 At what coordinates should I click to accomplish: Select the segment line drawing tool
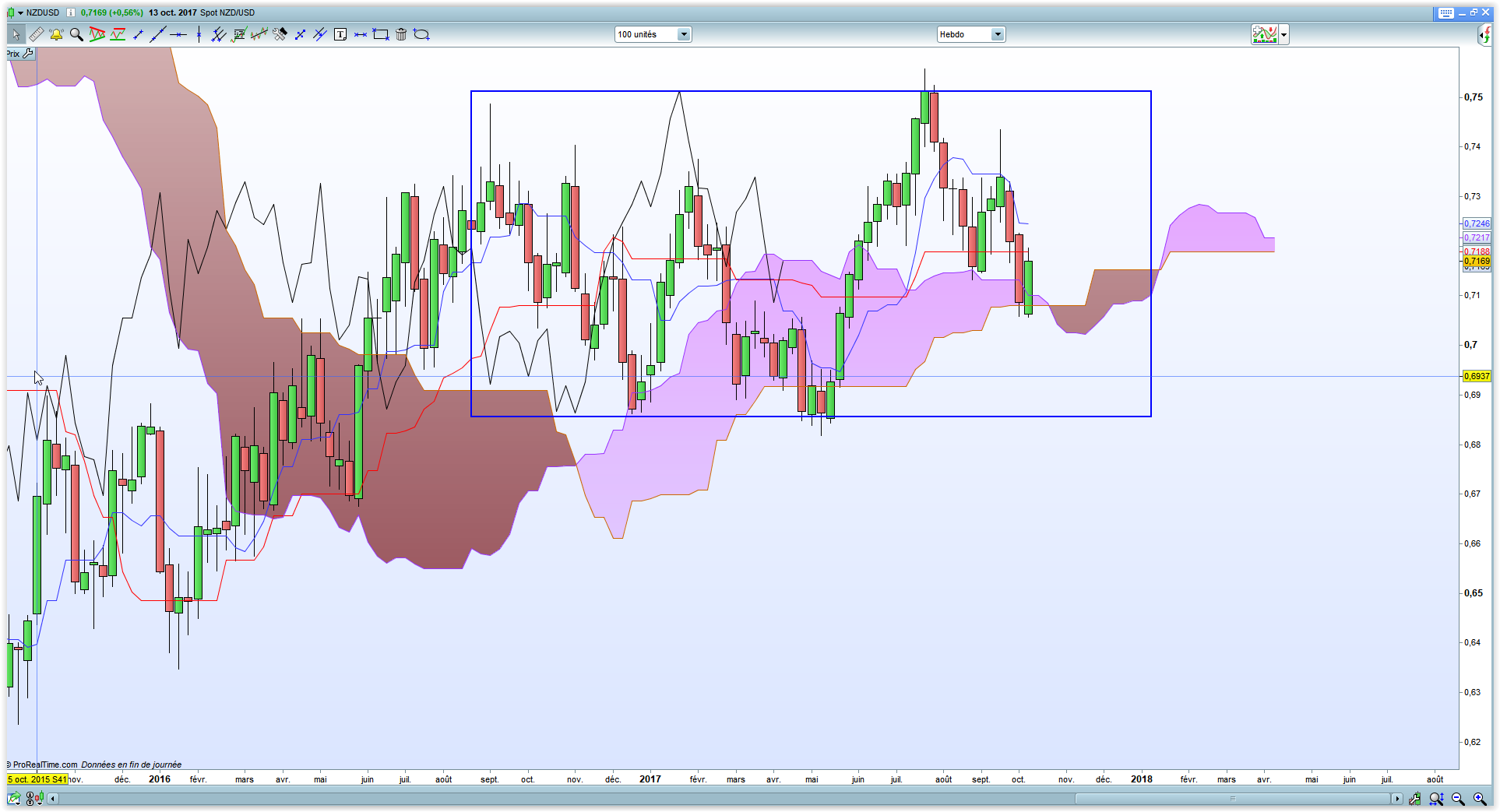point(138,34)
